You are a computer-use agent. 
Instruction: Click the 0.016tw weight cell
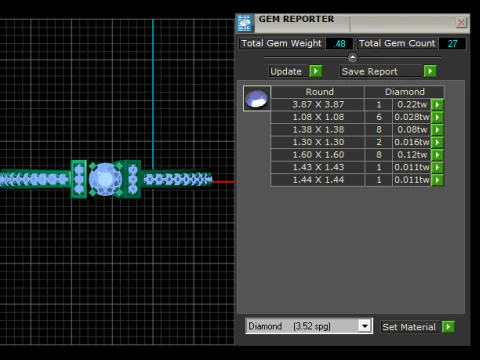(412, 142)
